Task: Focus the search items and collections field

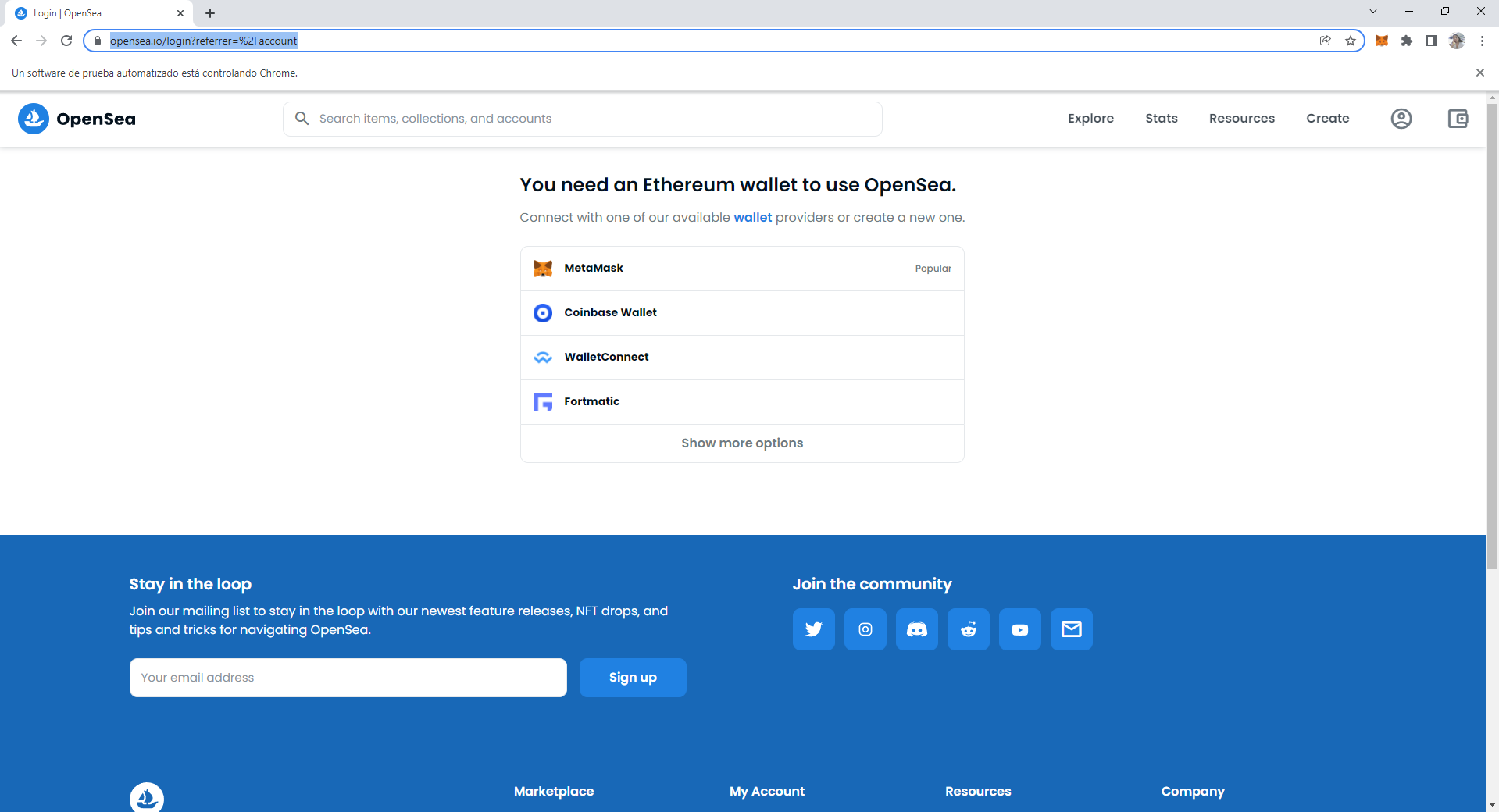Action: [x=583, y=119]
